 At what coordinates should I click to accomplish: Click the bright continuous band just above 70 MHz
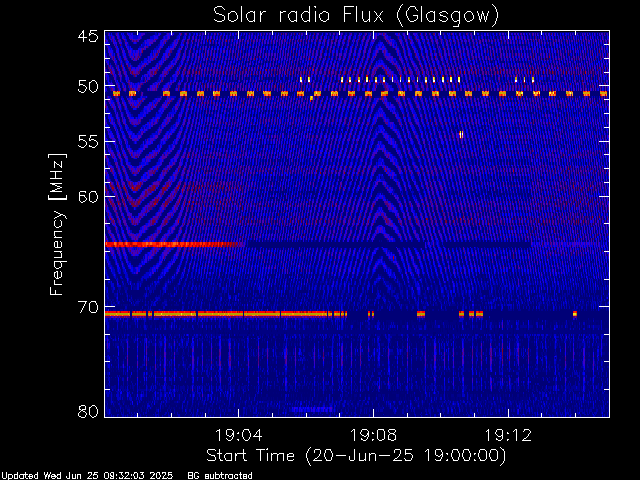pos(226,314)
